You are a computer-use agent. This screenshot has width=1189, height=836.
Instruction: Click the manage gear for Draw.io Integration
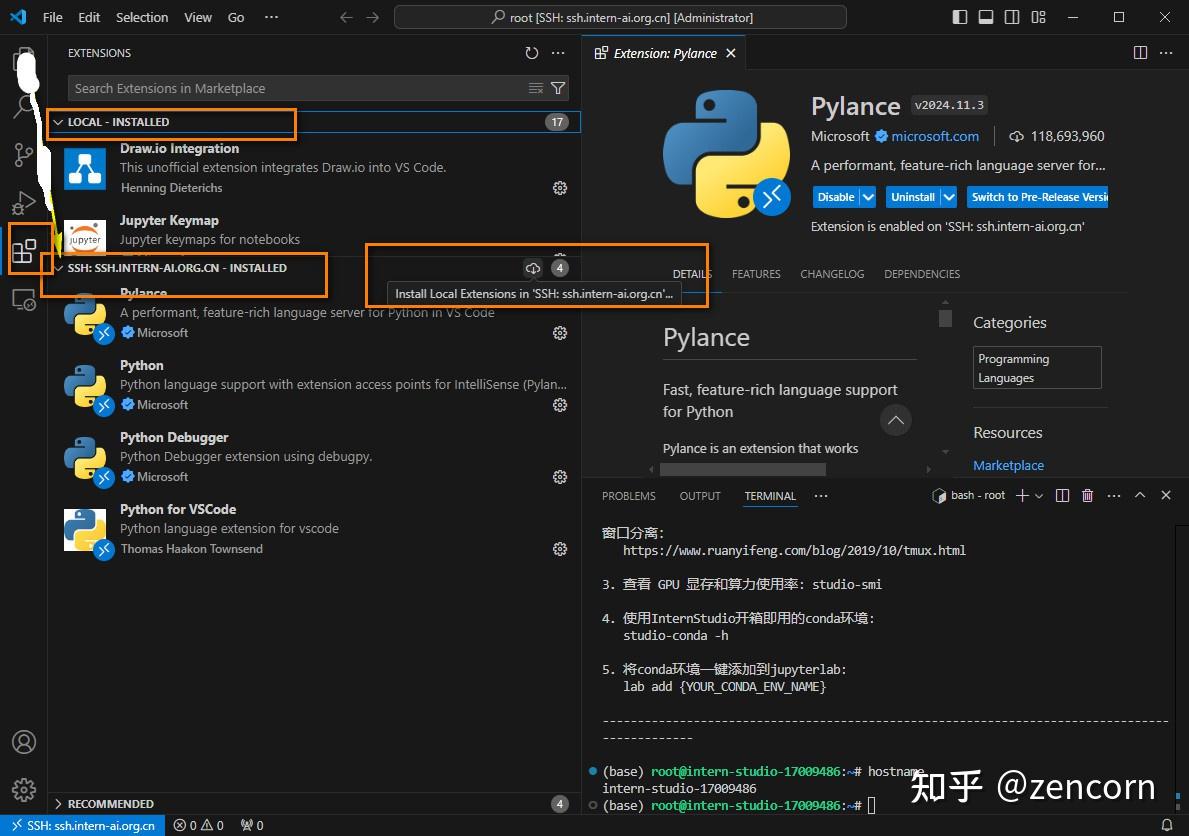[x=560, y=188]
